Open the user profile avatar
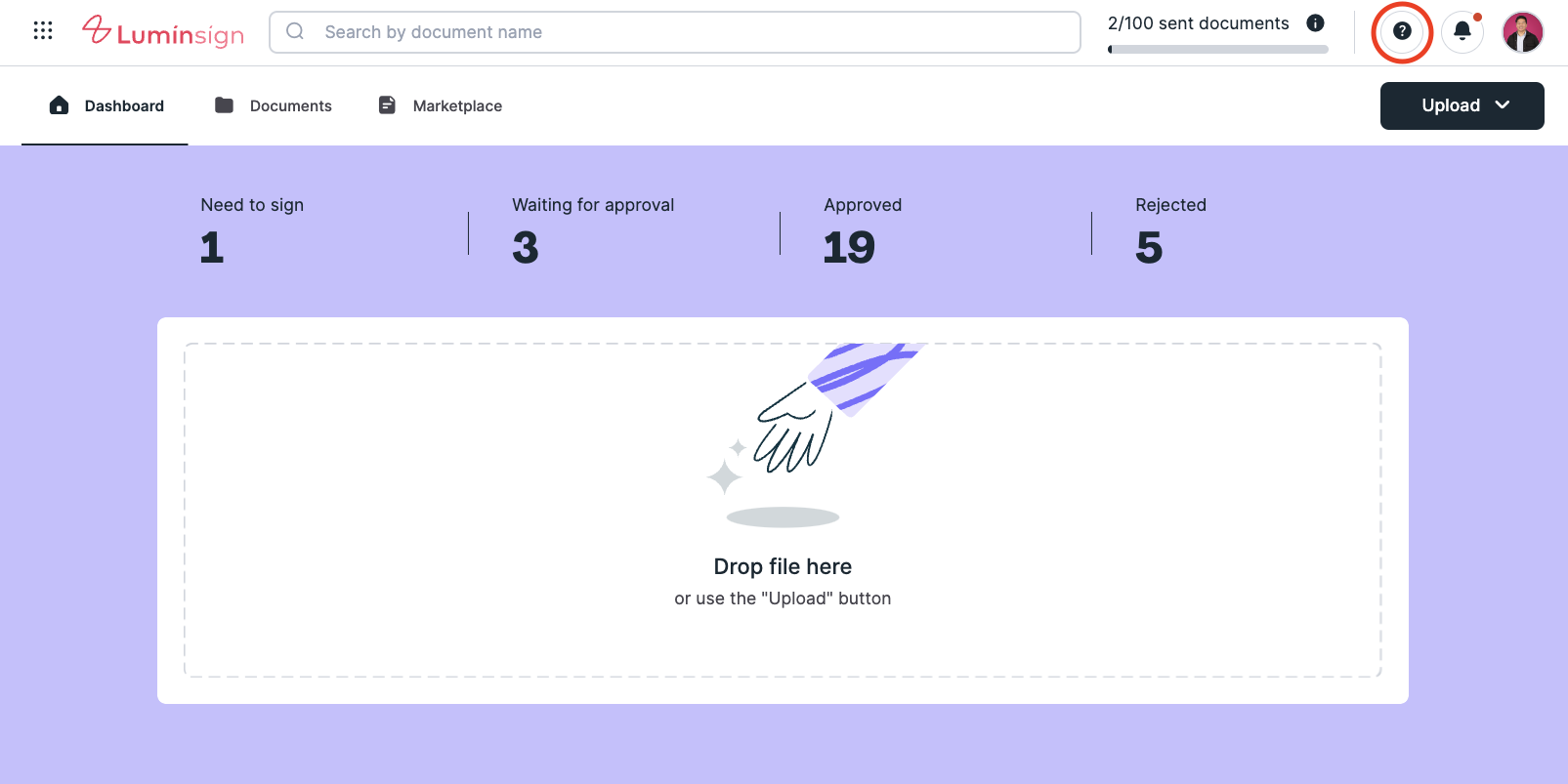1568x784 pixels. coord(1522,32)
